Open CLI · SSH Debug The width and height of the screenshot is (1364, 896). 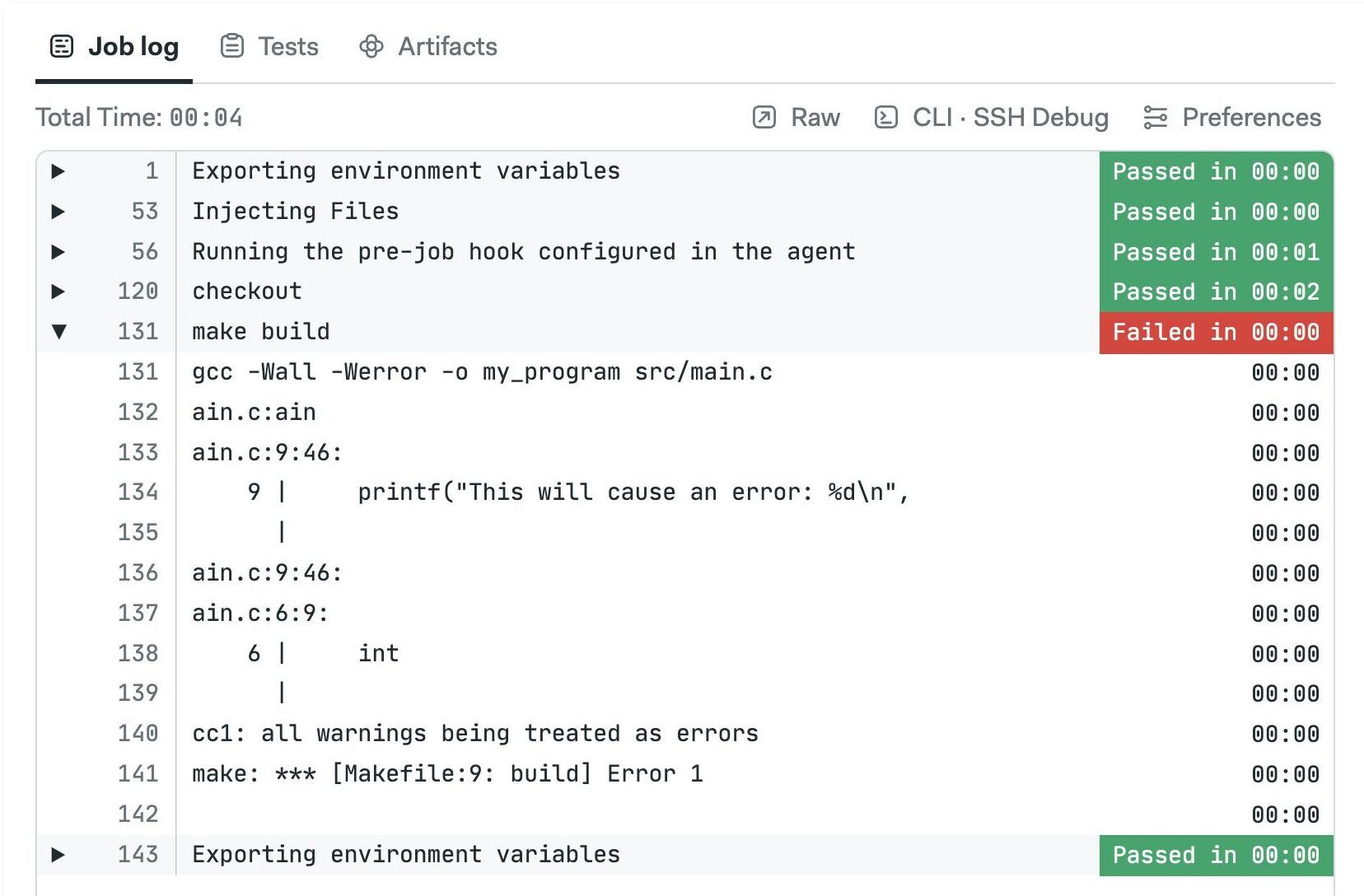[991, 118]
